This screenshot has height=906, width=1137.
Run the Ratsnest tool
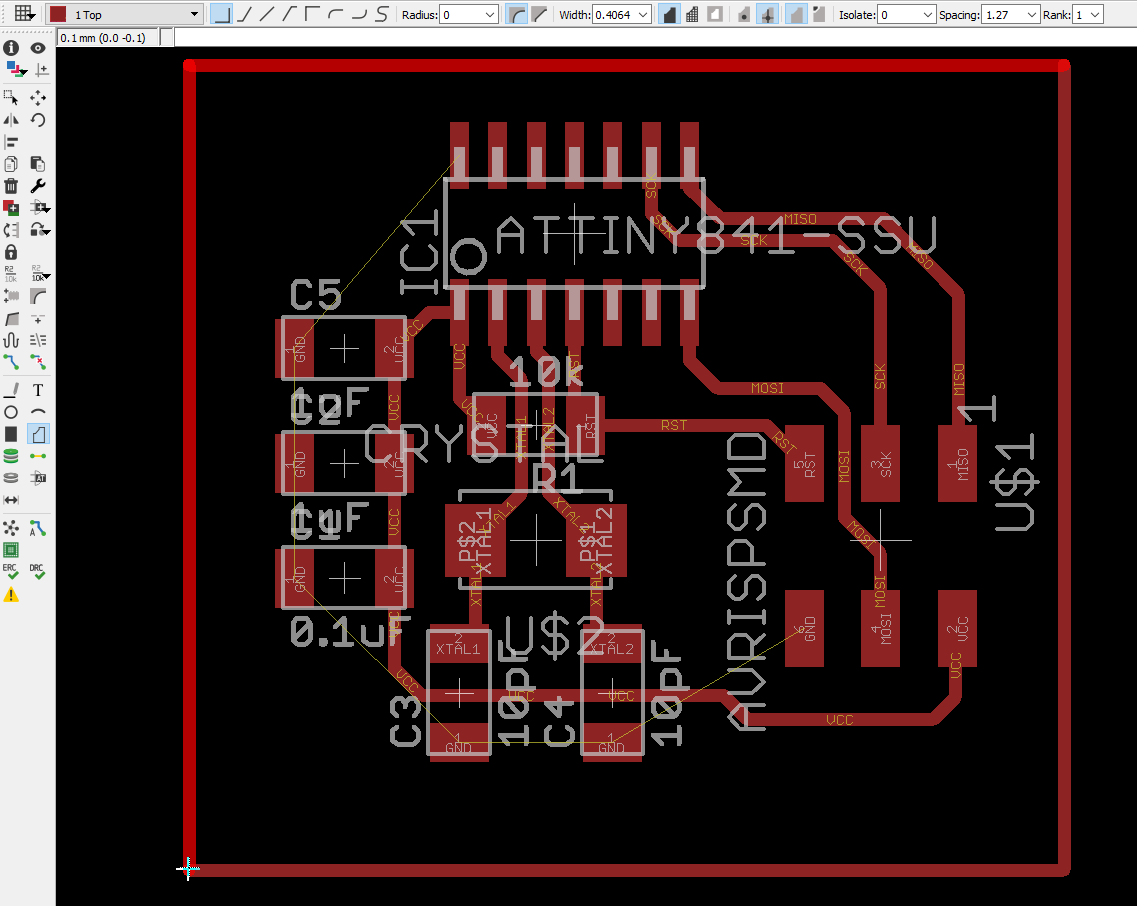click(x=11, y=528)
